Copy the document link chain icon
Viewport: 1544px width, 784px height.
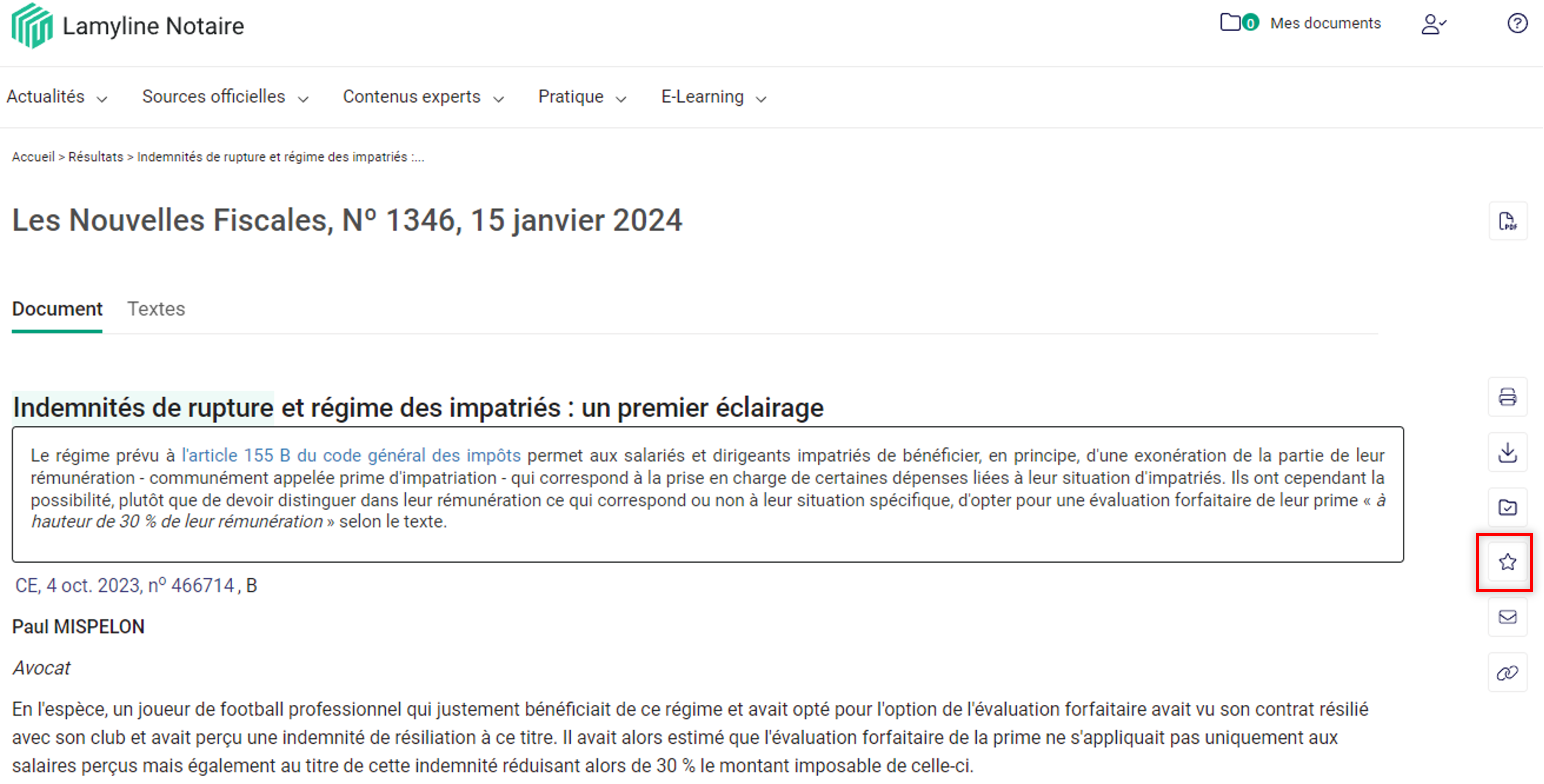(x=1508, y=673)
